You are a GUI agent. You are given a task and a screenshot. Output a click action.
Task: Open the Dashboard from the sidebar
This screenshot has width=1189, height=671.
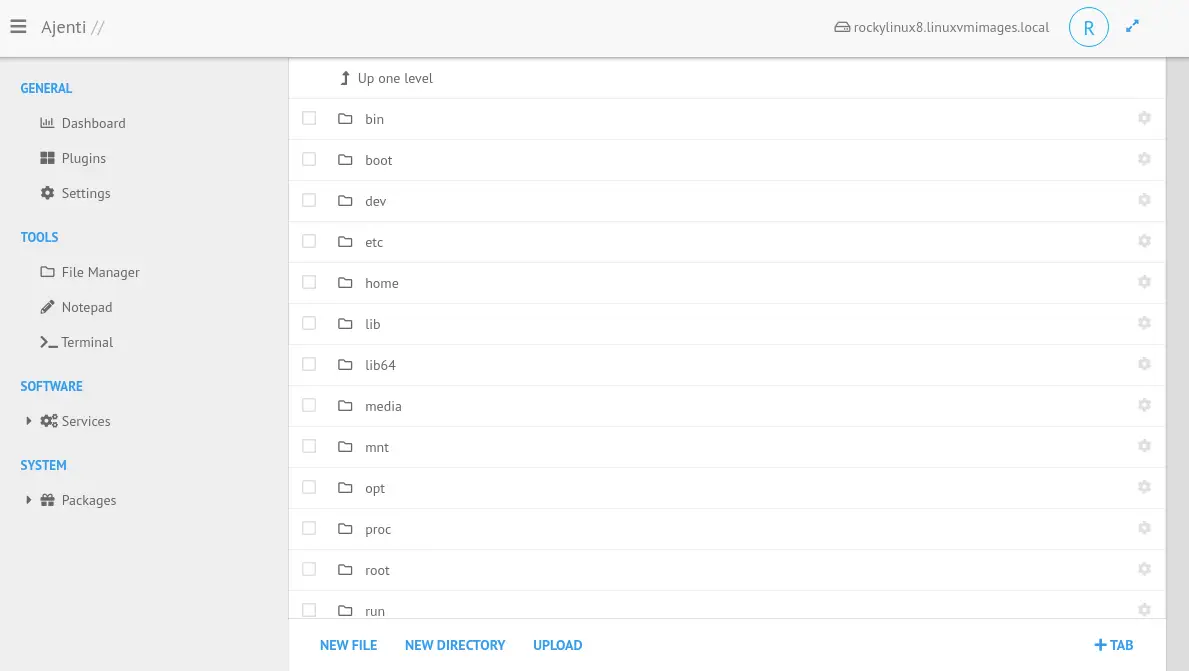click(94, 123)
